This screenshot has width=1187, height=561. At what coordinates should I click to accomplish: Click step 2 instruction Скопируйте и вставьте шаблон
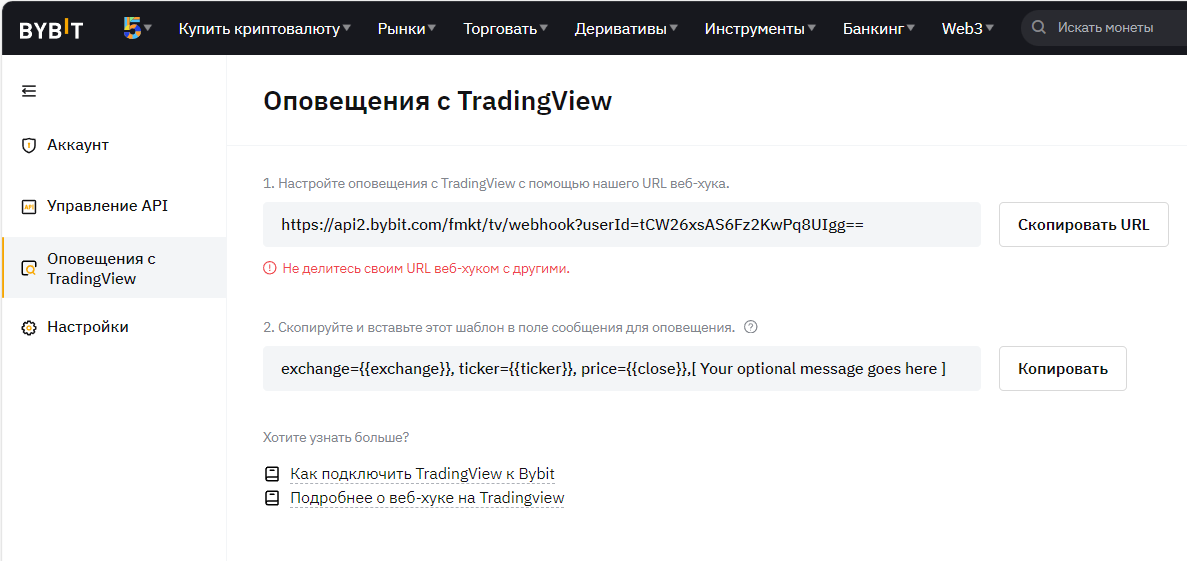tap(499, 328)
